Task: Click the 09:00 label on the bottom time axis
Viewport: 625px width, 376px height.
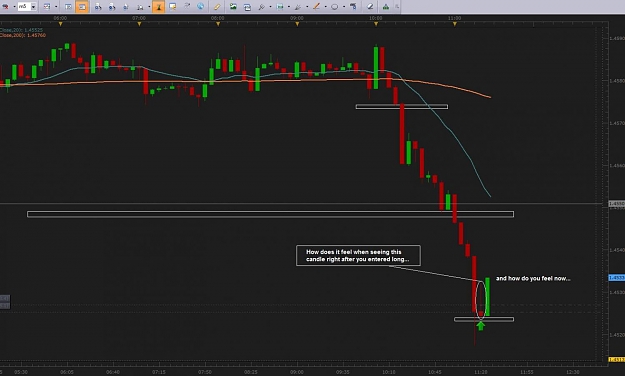Action: pyautogui.click(x=297, y=372)
